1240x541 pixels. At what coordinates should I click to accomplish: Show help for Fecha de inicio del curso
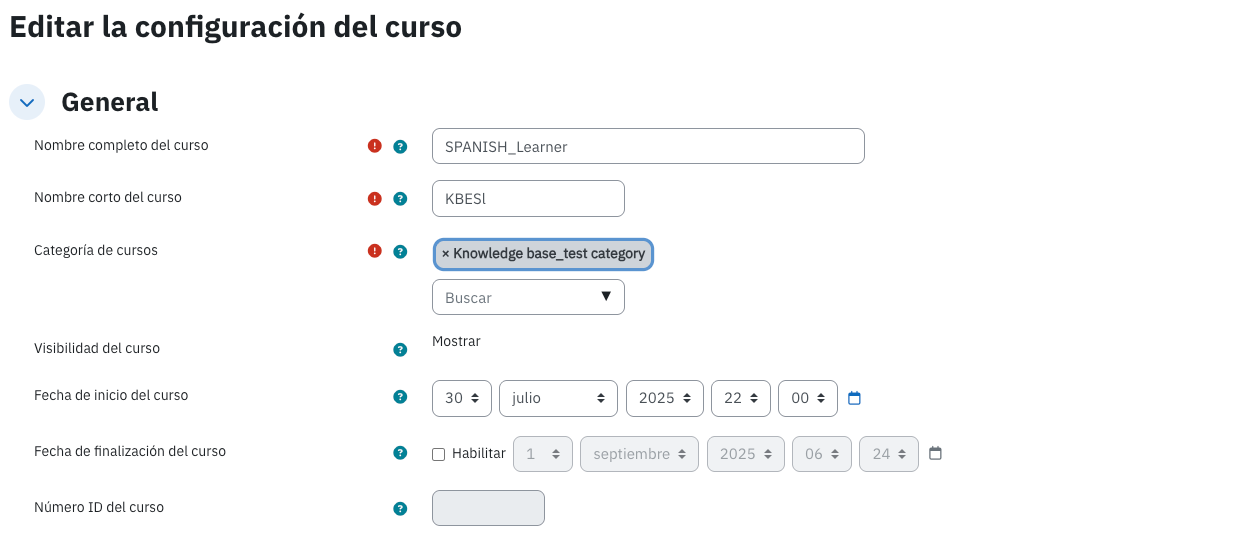coord(400,397)
